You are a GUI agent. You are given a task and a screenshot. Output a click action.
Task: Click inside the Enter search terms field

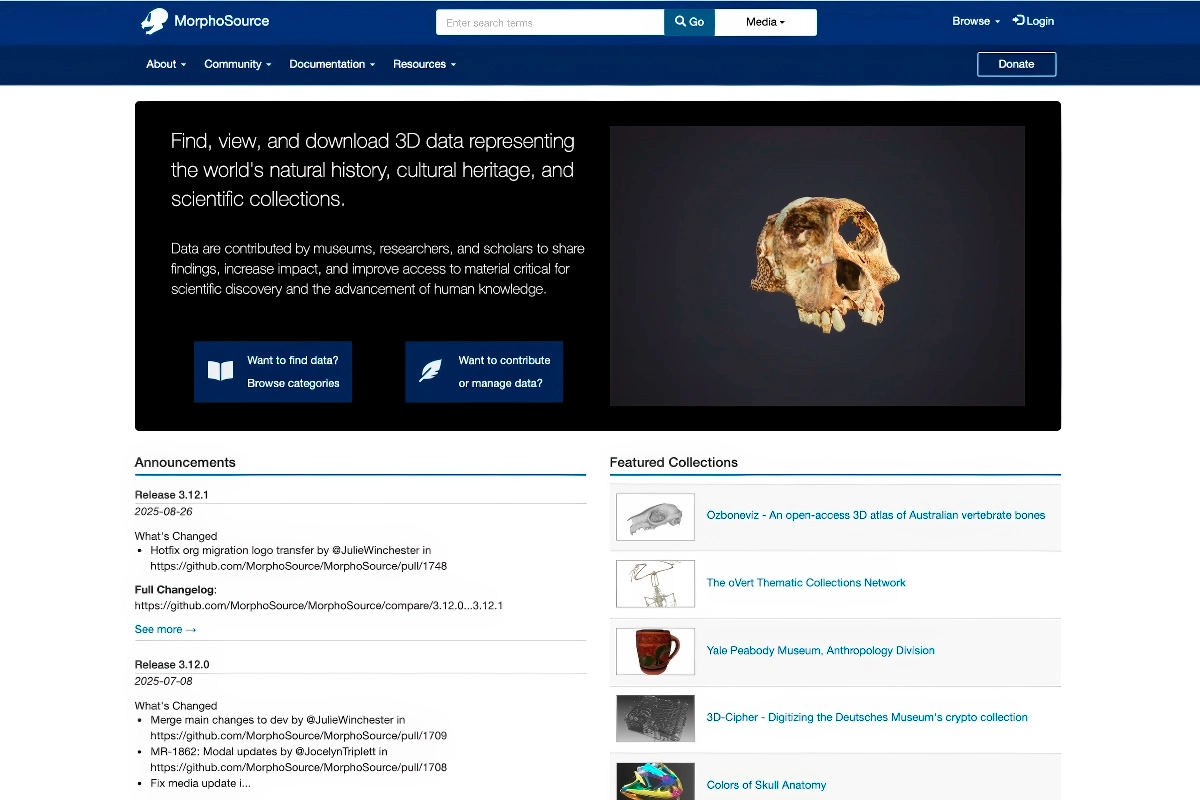coord(550,22)
